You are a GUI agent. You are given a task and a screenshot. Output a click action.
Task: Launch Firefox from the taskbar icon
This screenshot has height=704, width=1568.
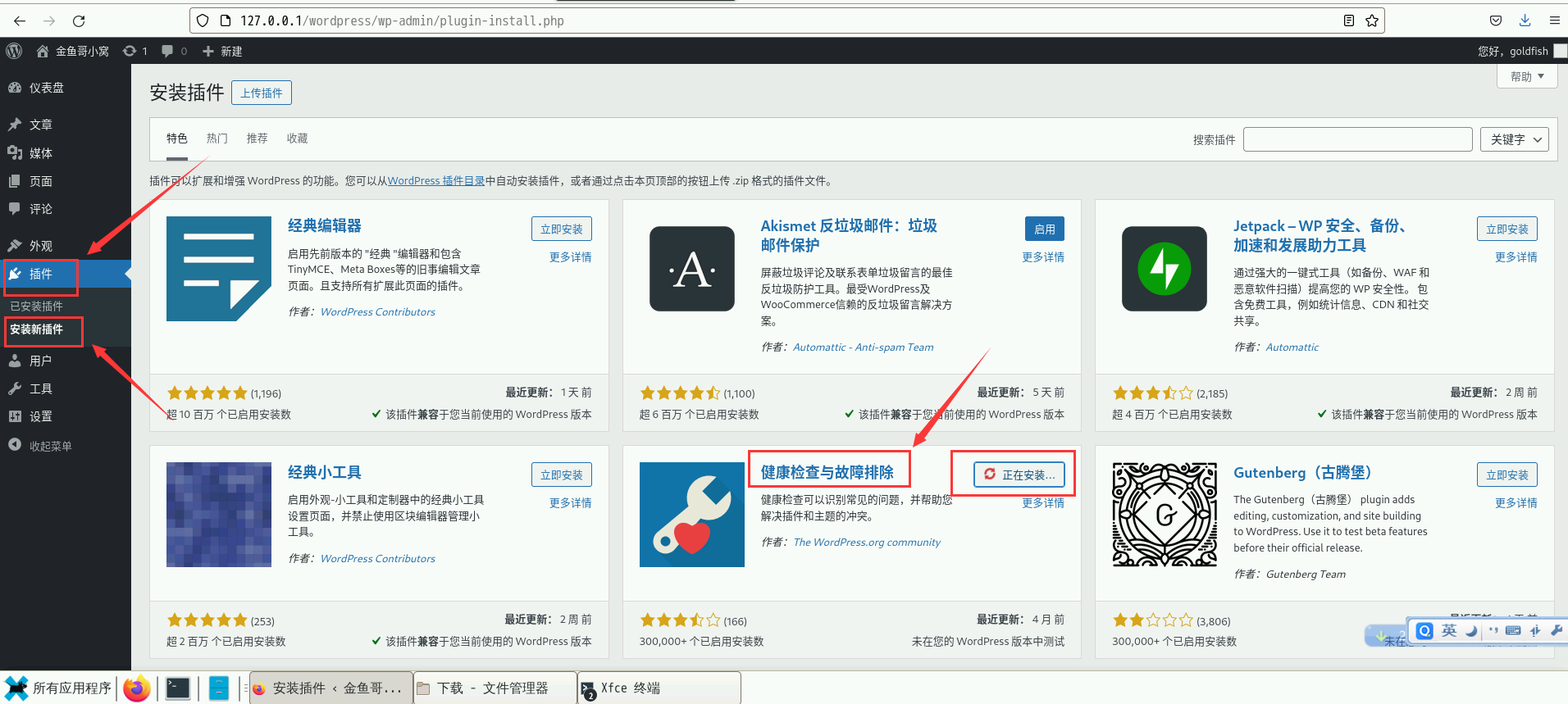point(137,688)
